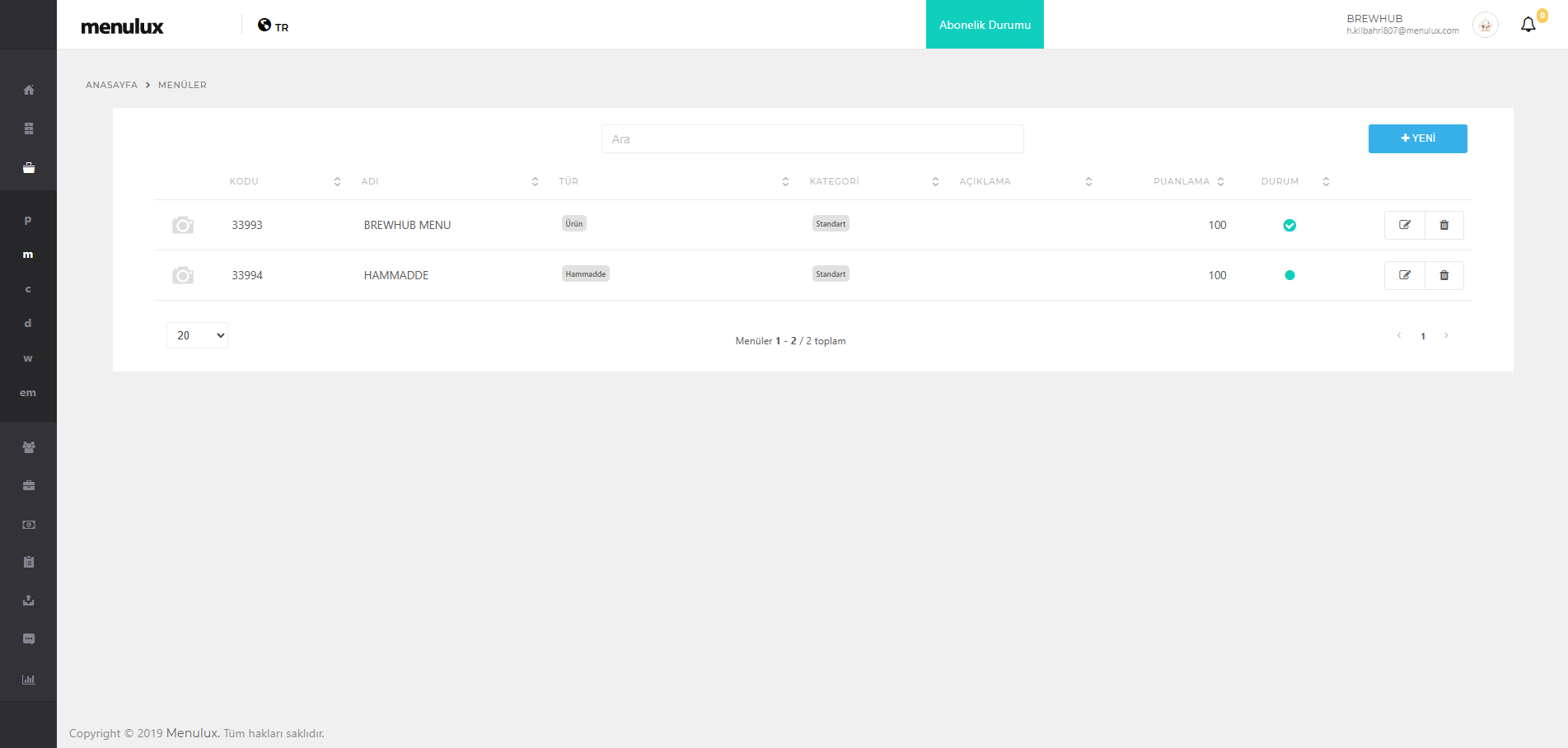Open the notifications bell

pos(1528,25)
